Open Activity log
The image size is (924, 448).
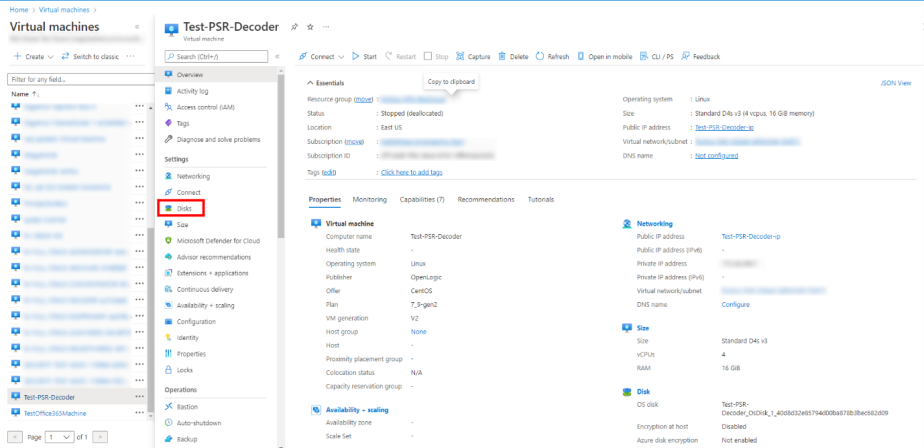(x=192, y=91)
